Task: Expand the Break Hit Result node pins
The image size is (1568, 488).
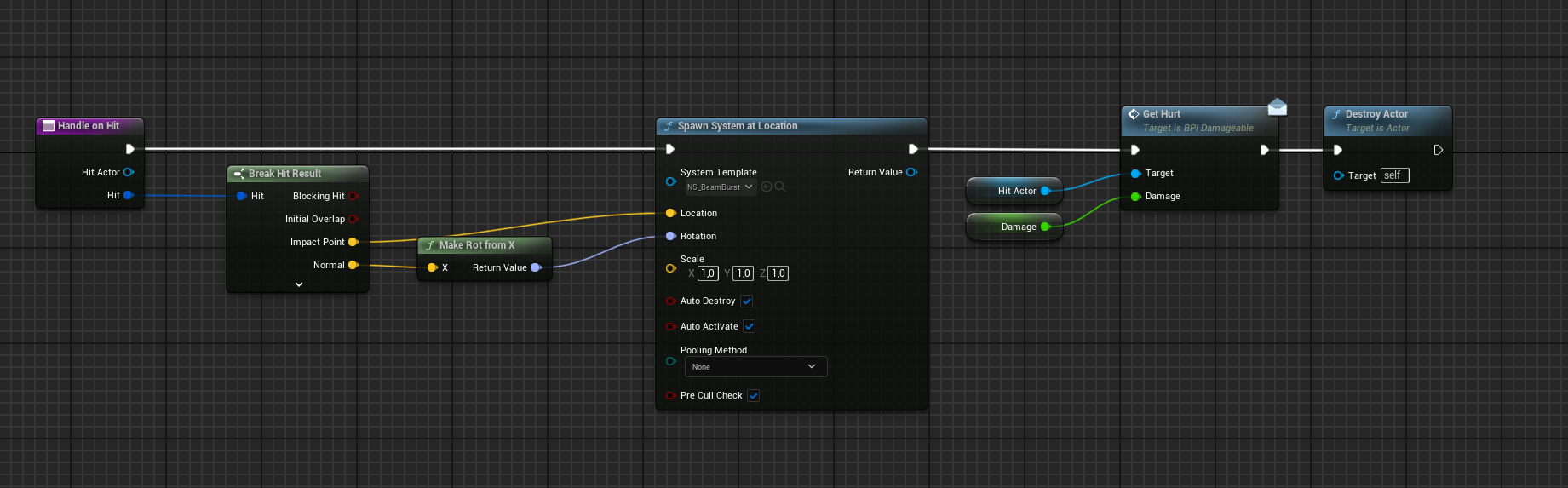Action: 299,284
